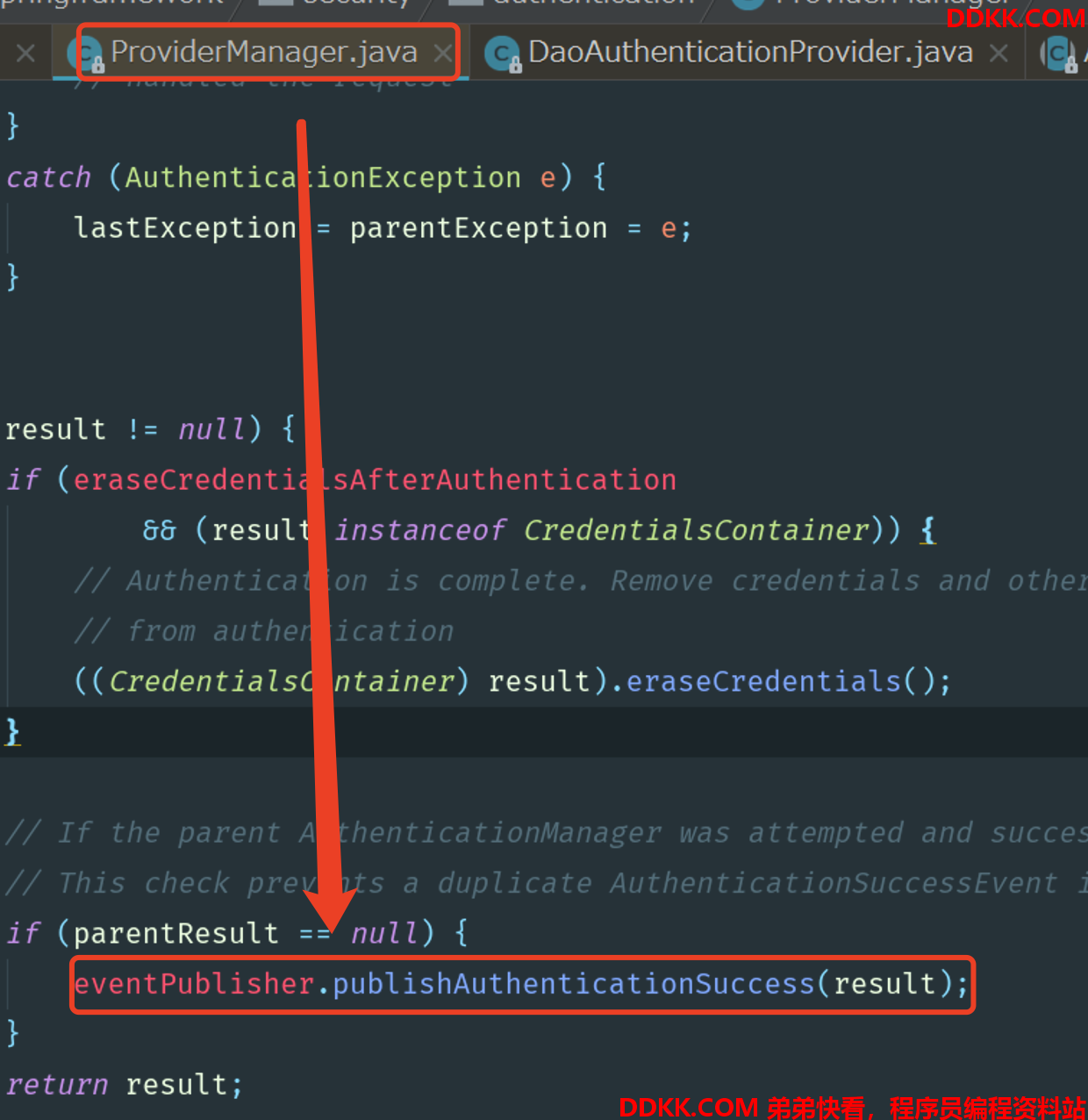Viewport: 1088px width, 1120px height.
Task: Click the publishAuthenticationSuccess method call
Action: point(574,984)
